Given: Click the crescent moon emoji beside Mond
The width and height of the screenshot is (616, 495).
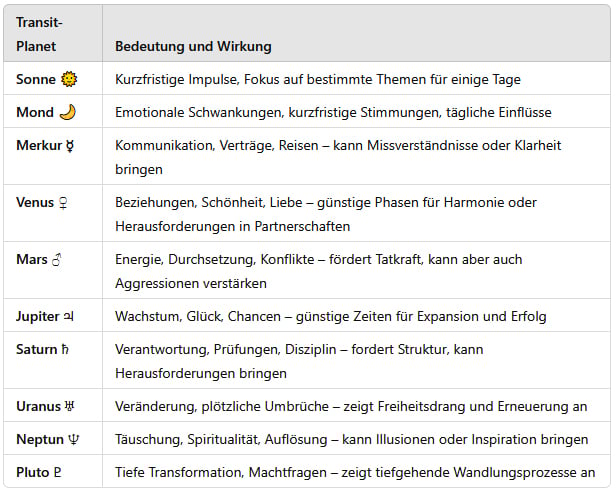Looking at the screenshot, I should tap(68, 112).
